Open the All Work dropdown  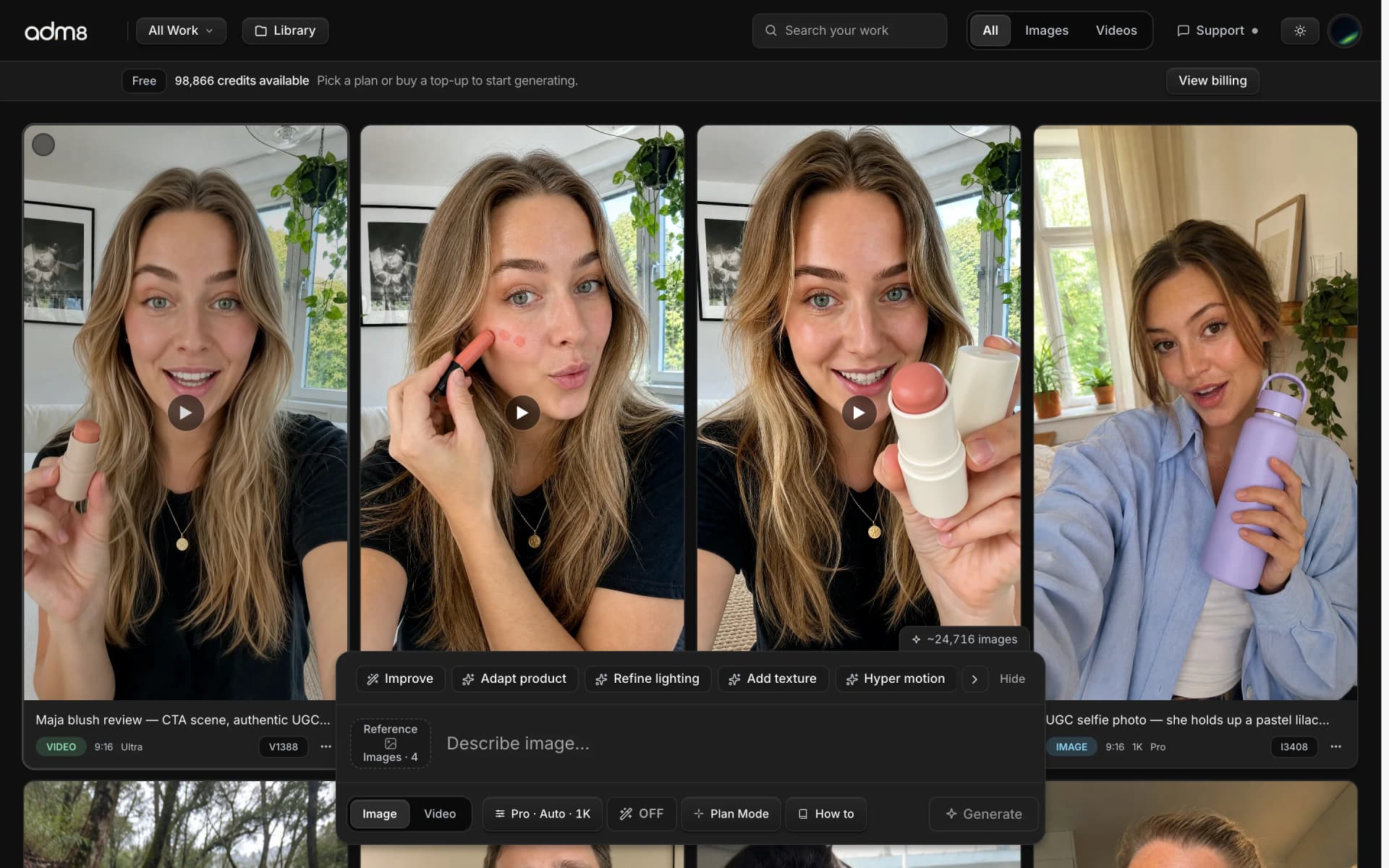click(181, 30)
